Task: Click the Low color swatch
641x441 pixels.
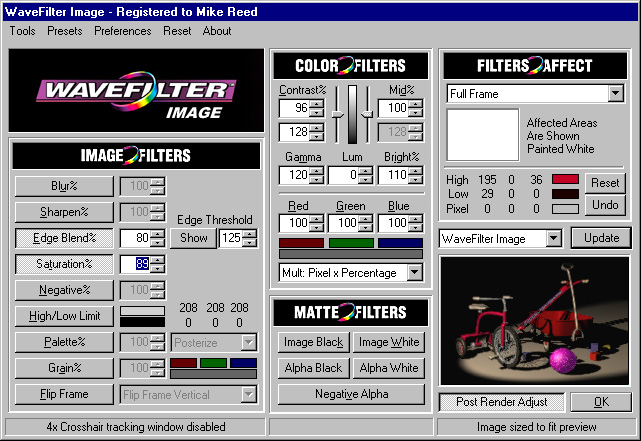Action: [565, 194]
